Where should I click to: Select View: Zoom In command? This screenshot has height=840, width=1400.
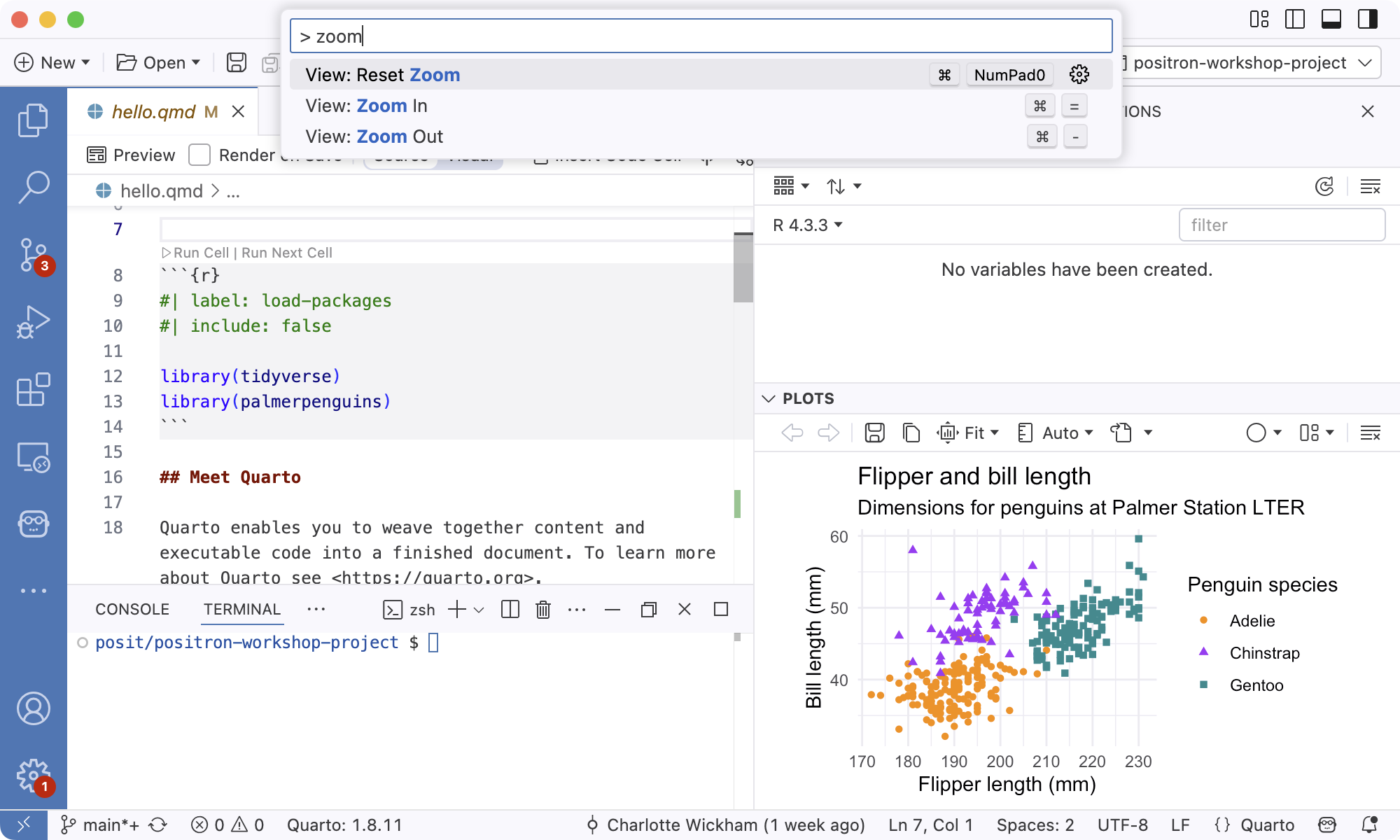(x=701, y=105)
